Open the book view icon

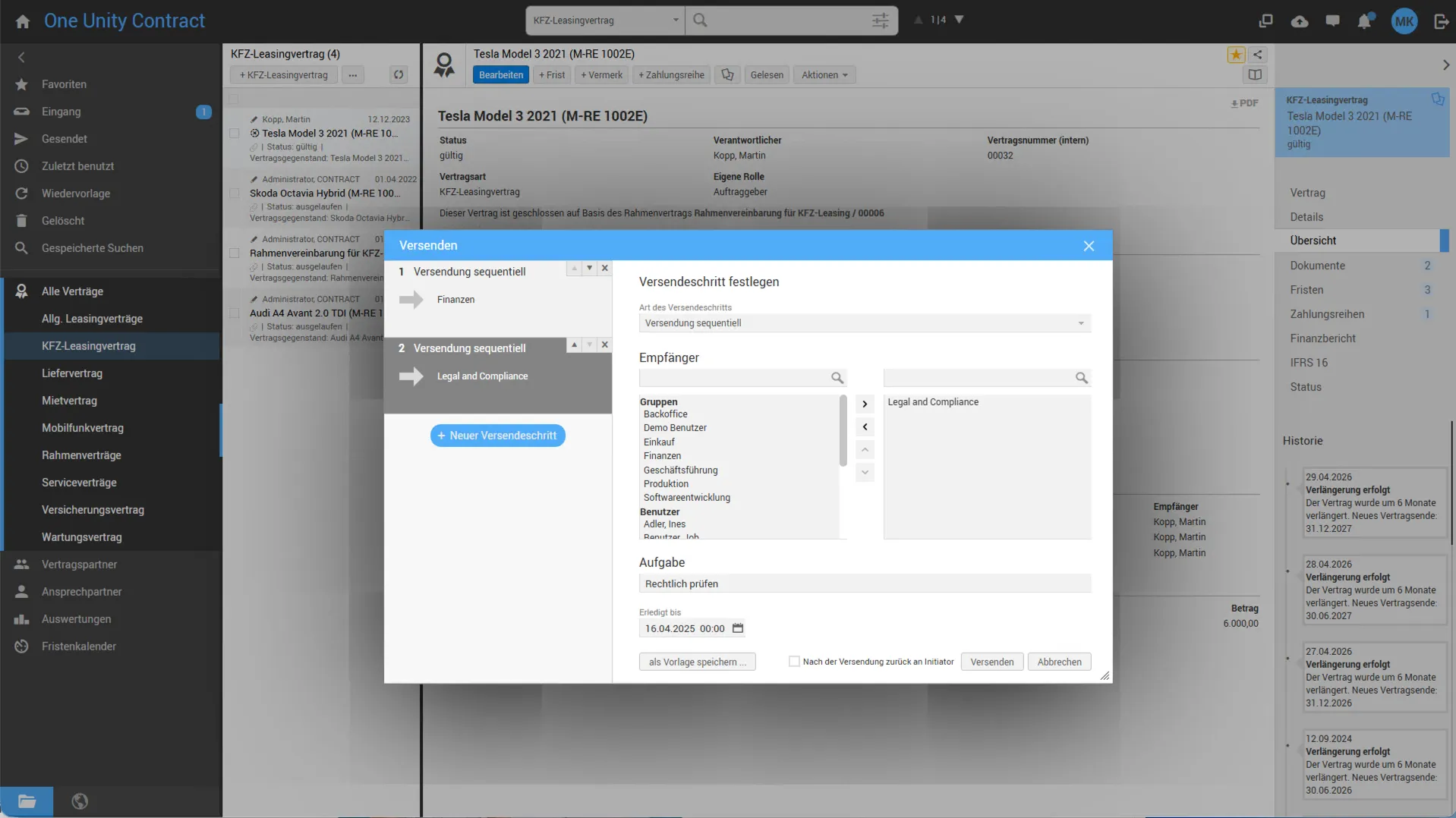[x=1255, y=74]
